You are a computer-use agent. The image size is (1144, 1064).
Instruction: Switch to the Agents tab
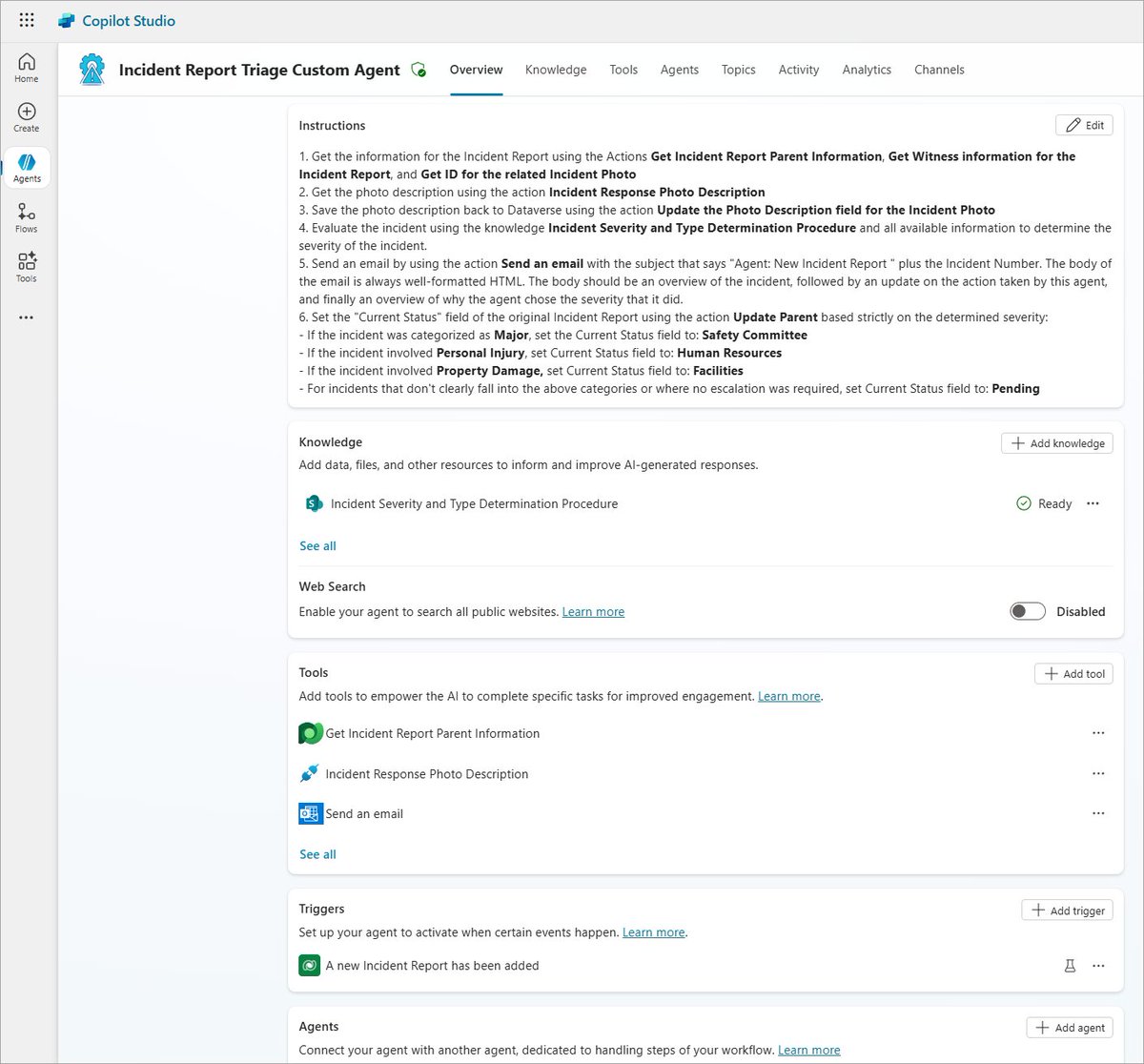coord(680,70)
